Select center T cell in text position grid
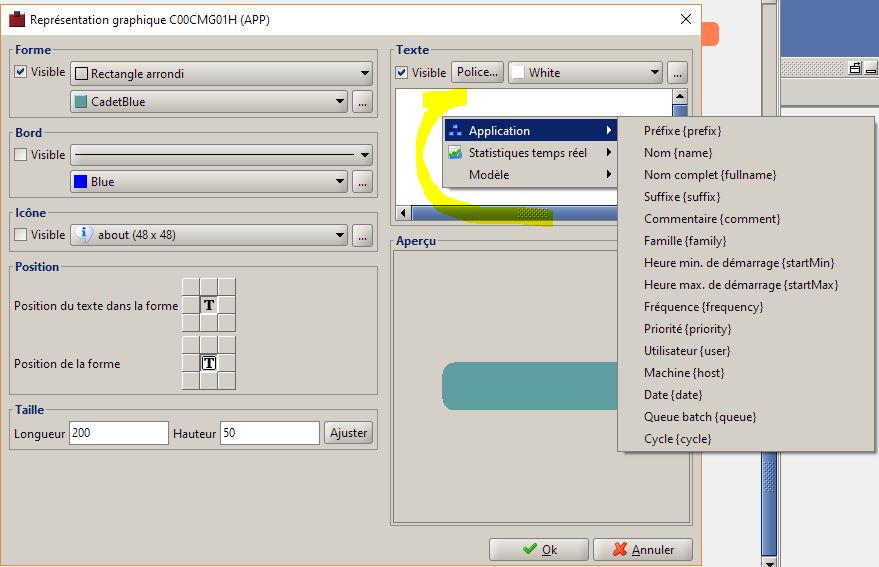879x567 pixels. click(x=209, y=305)
